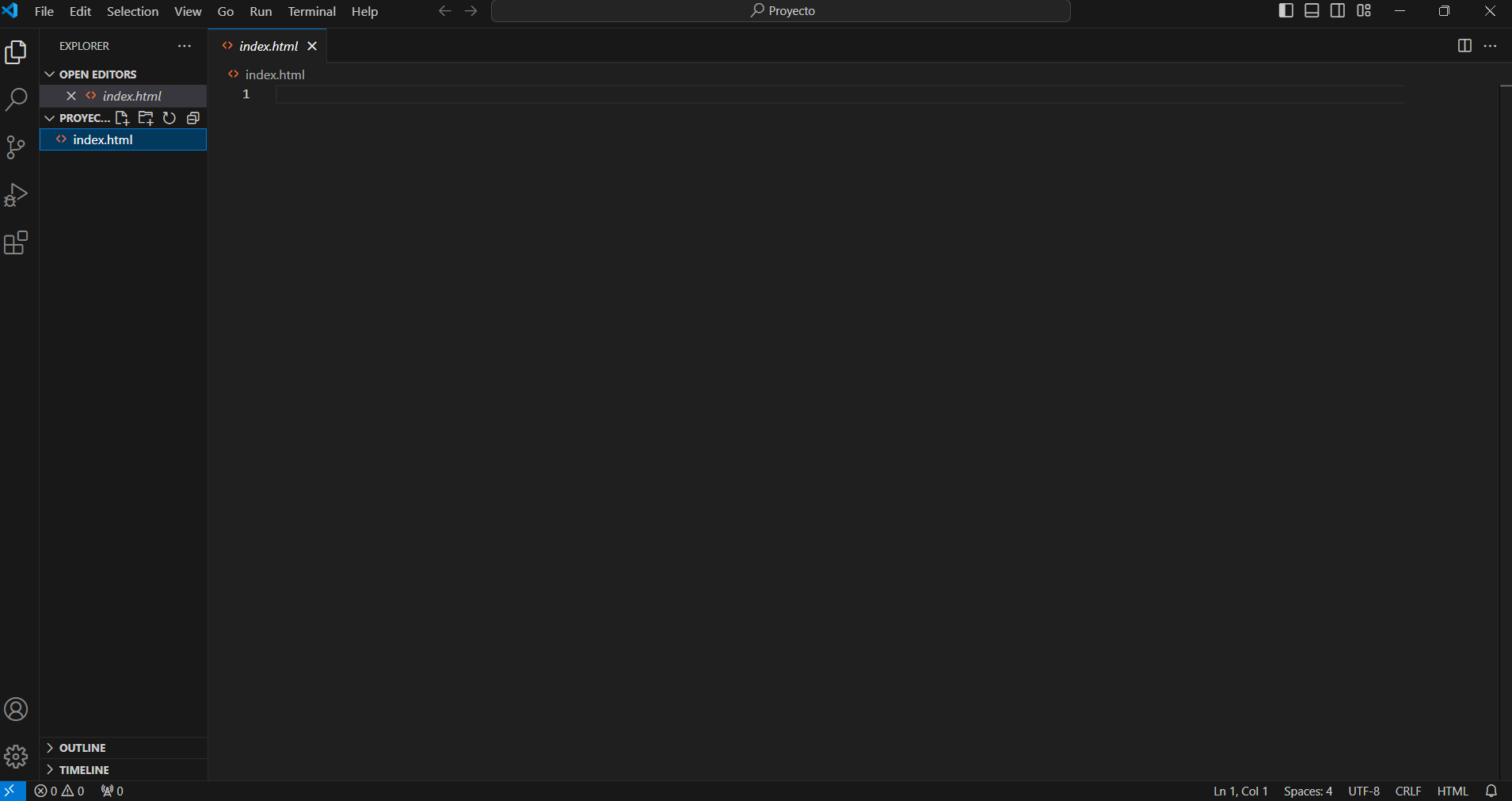
Task: Open the Run menu
Action: 261,11
